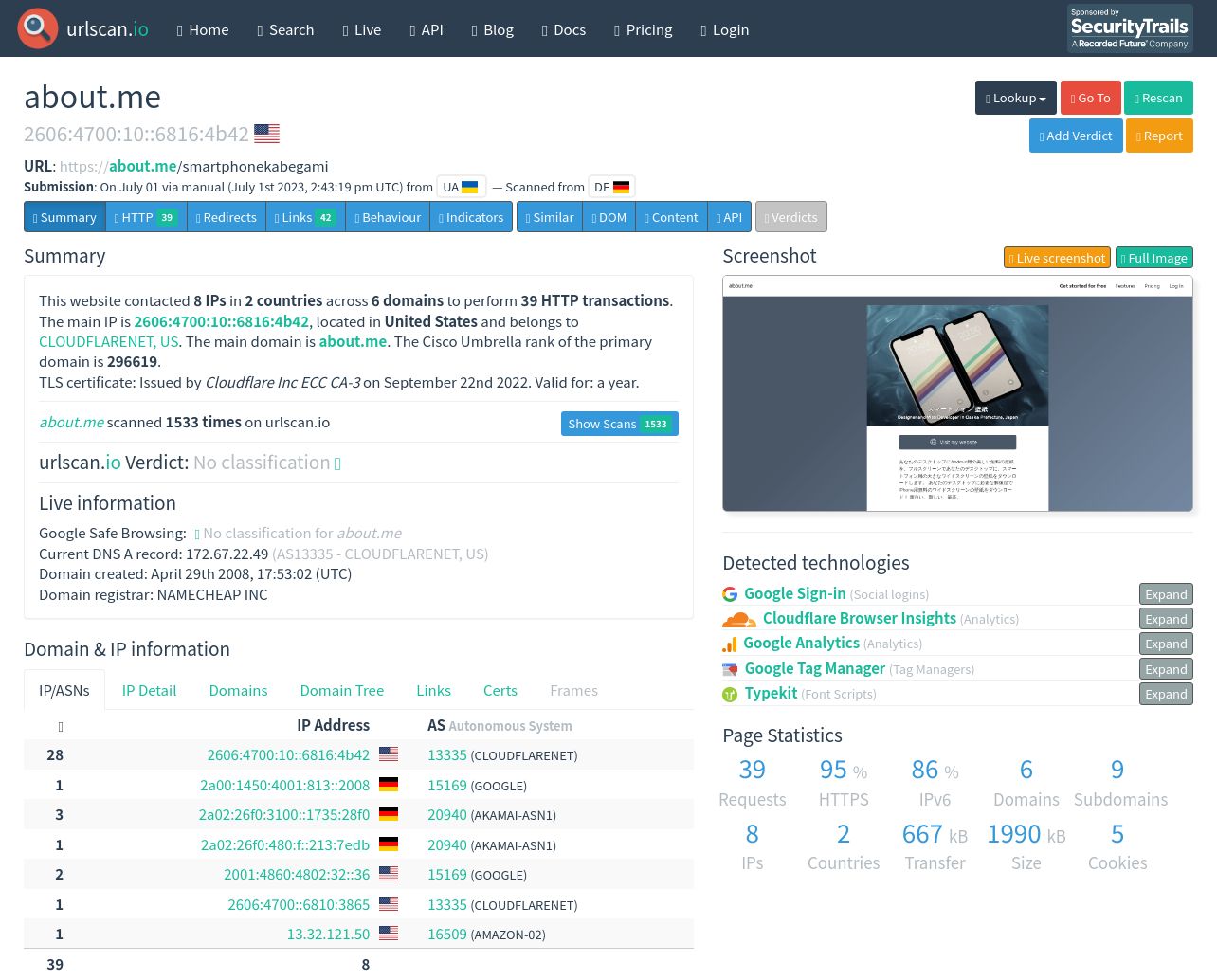Open the Login navigation item
Viewport: 1217px width, 980px height.
pos(725,29)
